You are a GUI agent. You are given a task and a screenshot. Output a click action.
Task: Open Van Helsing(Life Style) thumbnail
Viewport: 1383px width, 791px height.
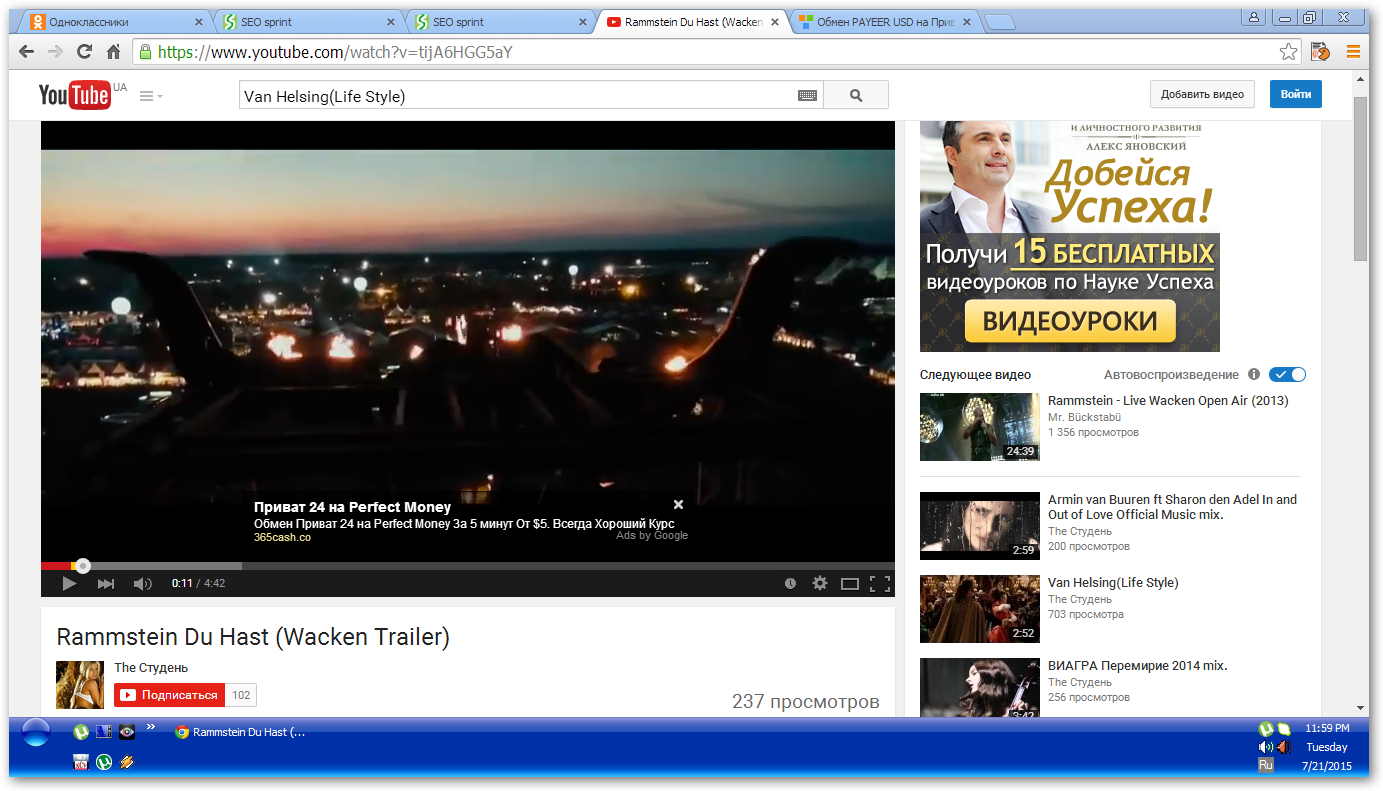click(980, 608)
